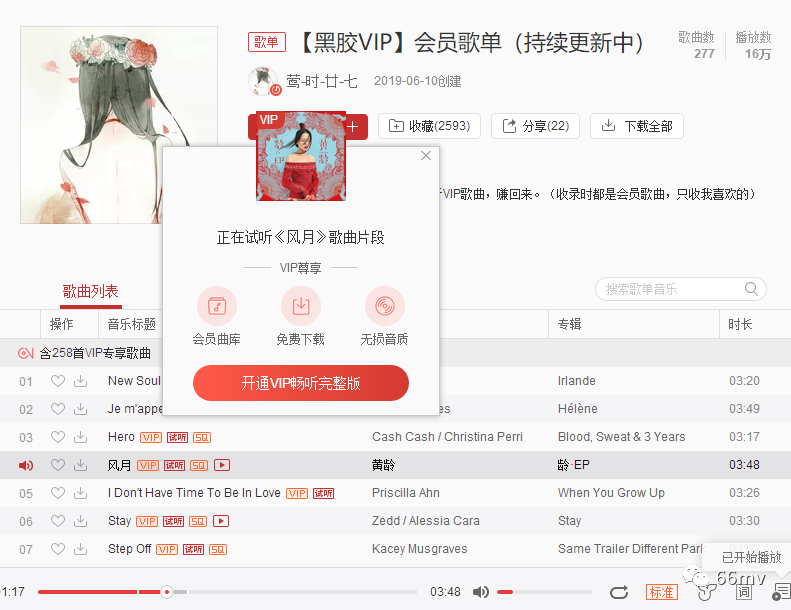Click 收藏(2593) button
Viewport: 791px width, 610px height.
click(429, 126)
